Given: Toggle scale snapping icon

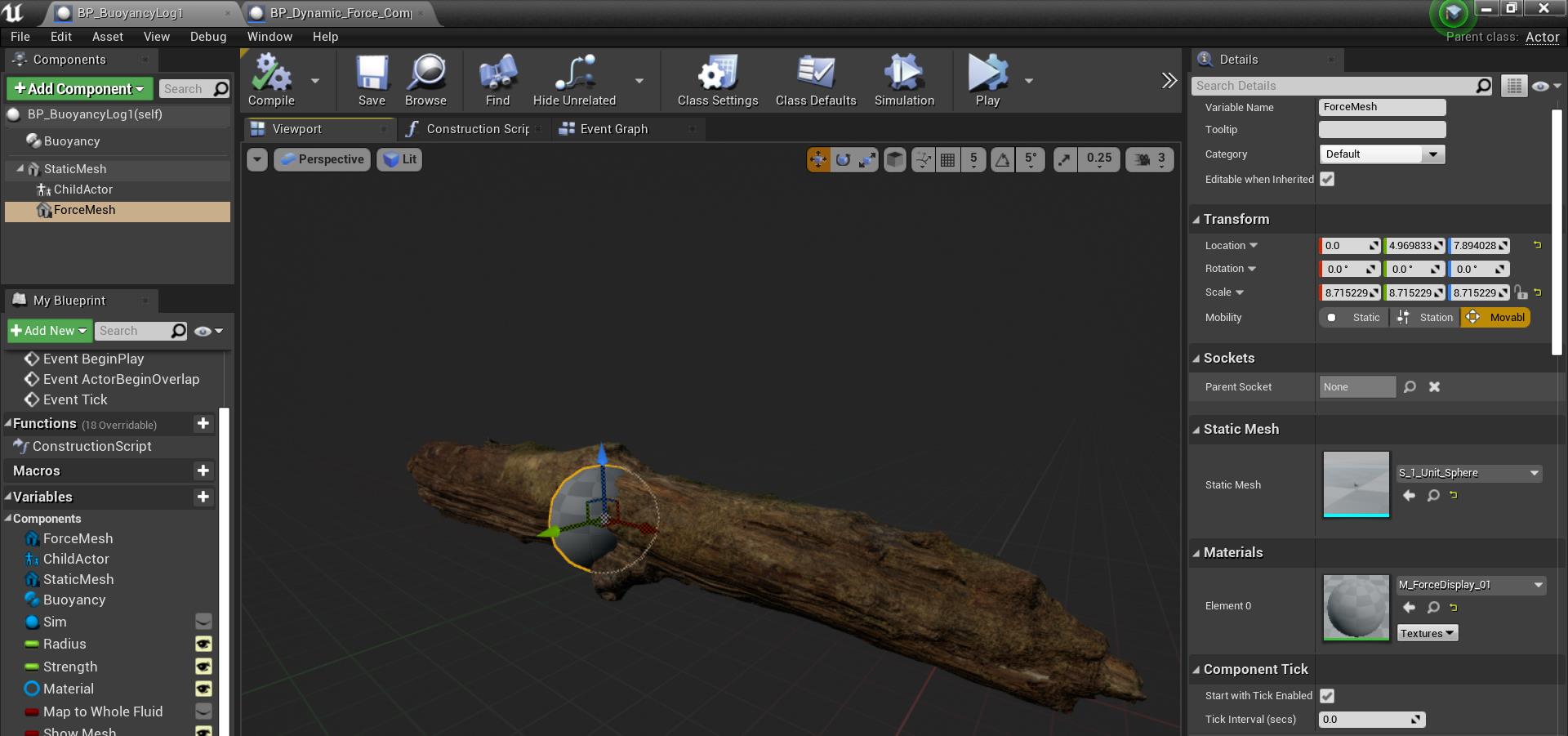Looking at the screenshot, I should tap(1065, 159).
